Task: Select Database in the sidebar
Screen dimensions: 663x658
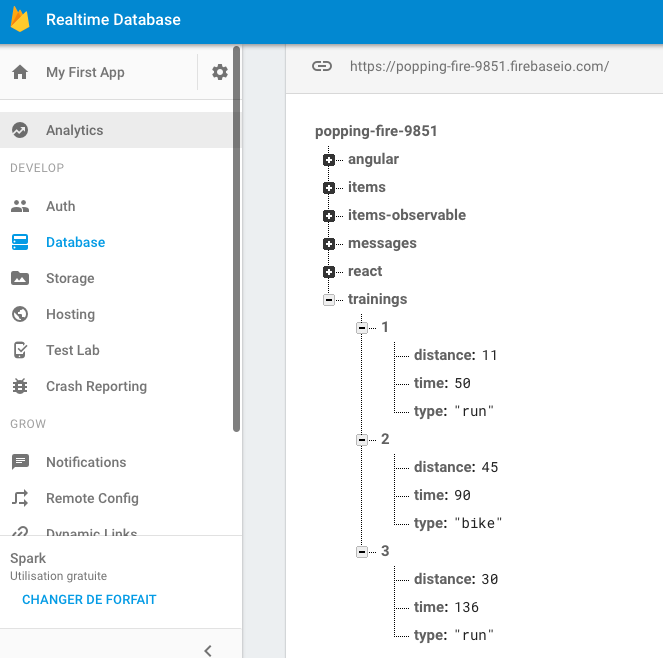Action: [x=75, y=242]
